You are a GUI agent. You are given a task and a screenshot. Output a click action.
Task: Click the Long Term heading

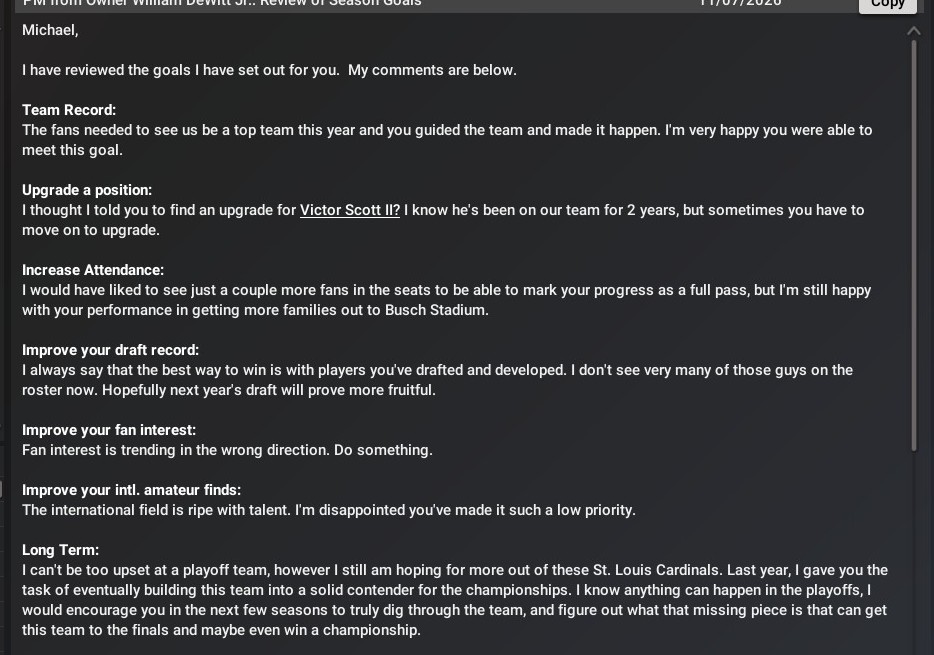click(60, 550)
